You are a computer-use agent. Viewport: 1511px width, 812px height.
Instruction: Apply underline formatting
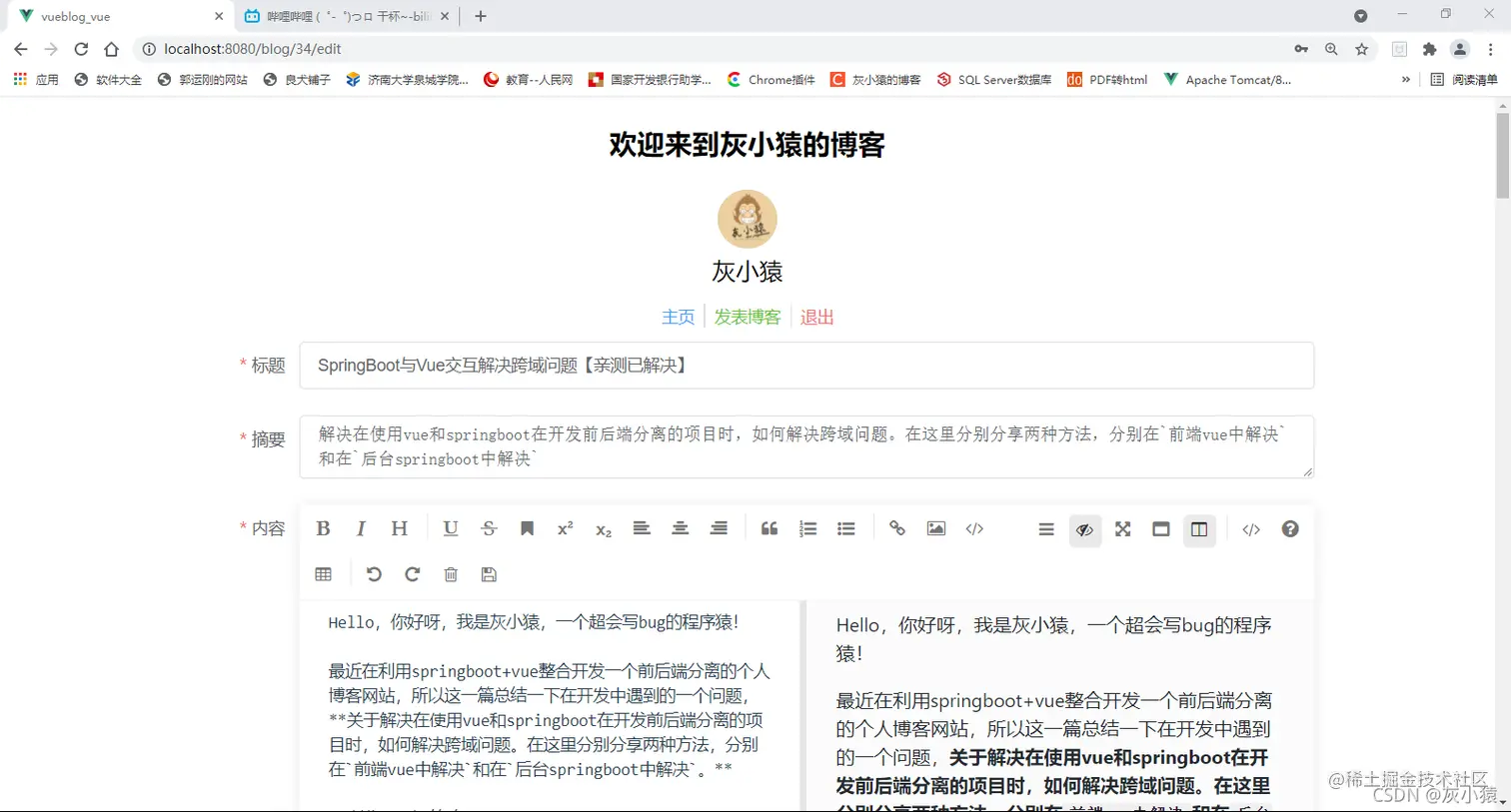click(451, 528)
